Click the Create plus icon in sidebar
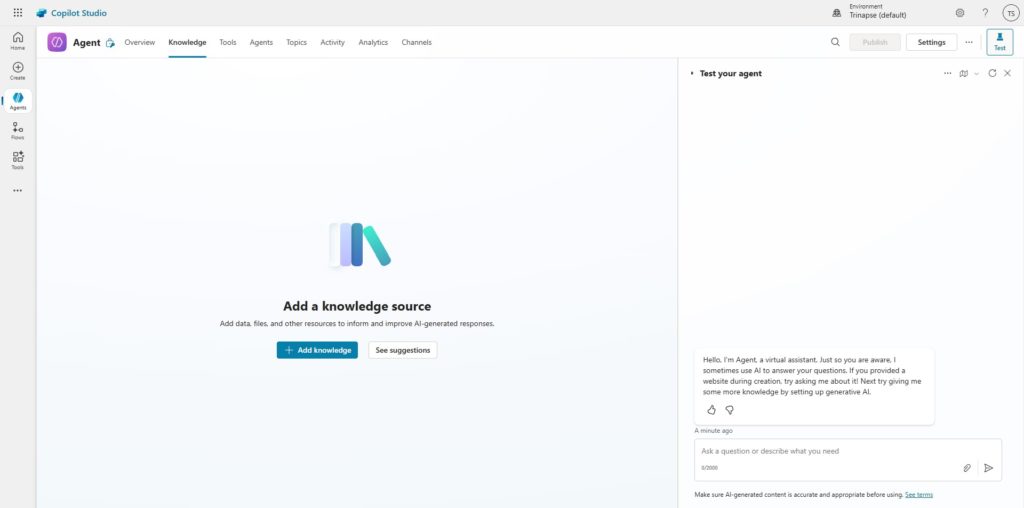This screenshot has width=1024, height=508. (18, 70)
